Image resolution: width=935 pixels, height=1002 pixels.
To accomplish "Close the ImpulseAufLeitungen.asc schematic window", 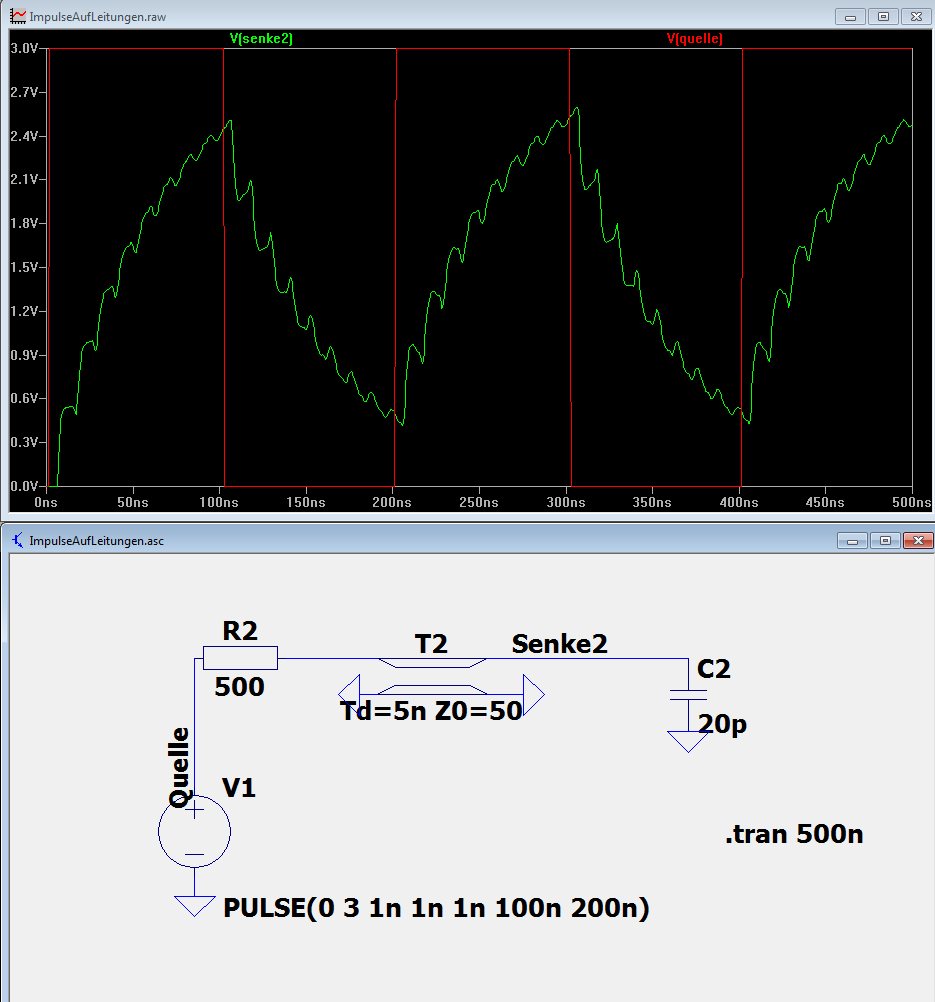I will point(918,541).
